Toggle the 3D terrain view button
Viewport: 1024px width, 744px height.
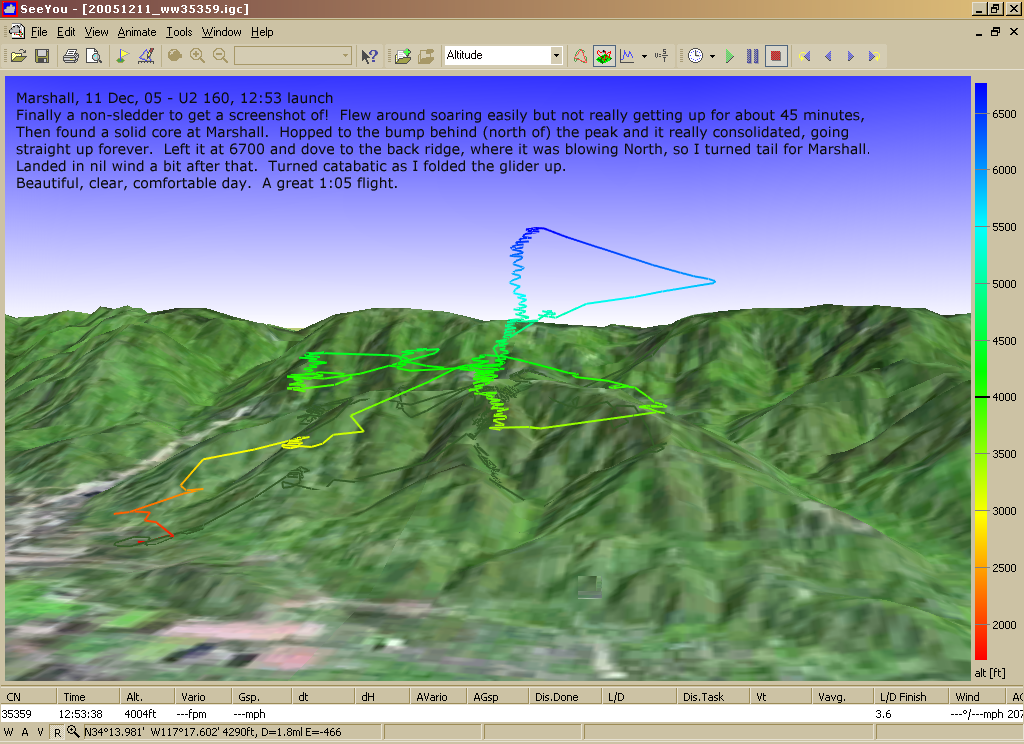pyautogui.click(x=604, y=56)
